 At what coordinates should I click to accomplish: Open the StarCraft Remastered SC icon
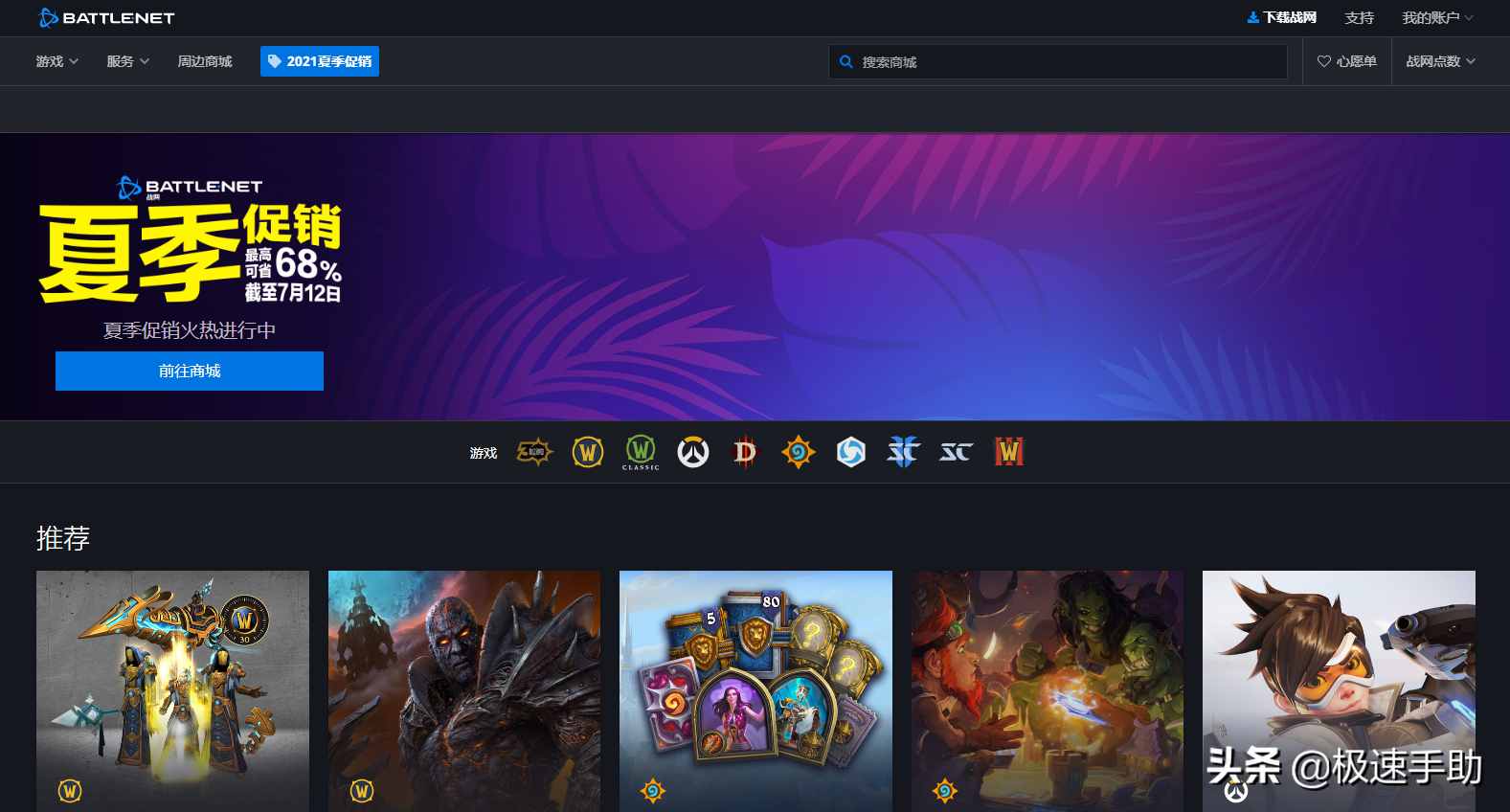956,452
